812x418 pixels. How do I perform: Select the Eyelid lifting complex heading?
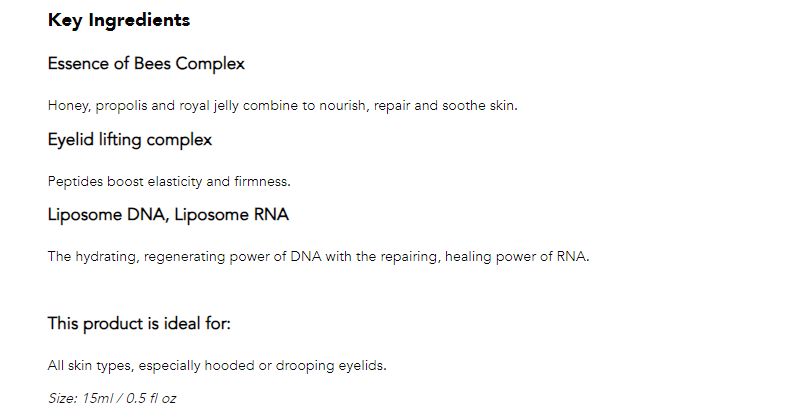[130, 140]
